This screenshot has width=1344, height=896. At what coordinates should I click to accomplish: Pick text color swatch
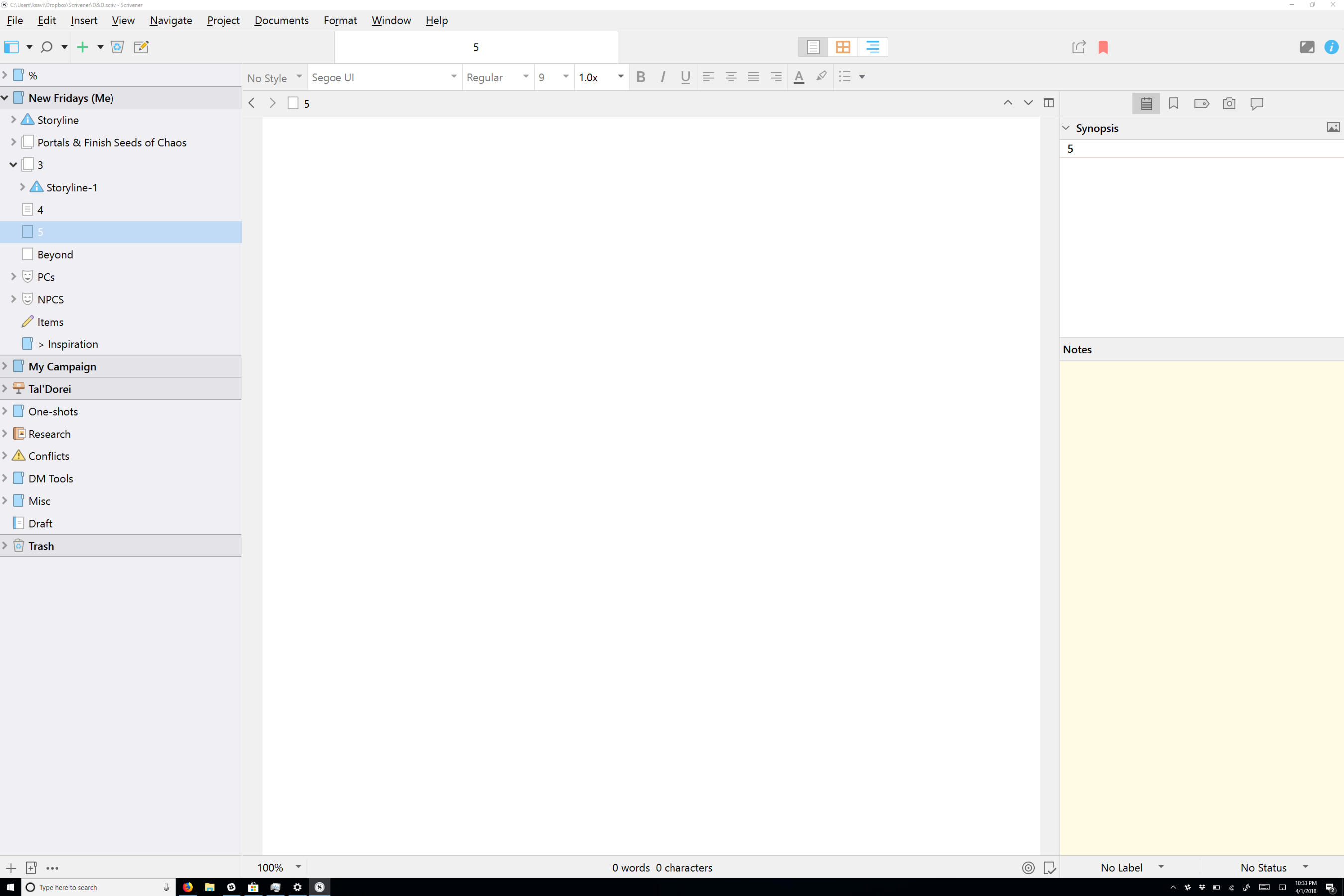799,77
